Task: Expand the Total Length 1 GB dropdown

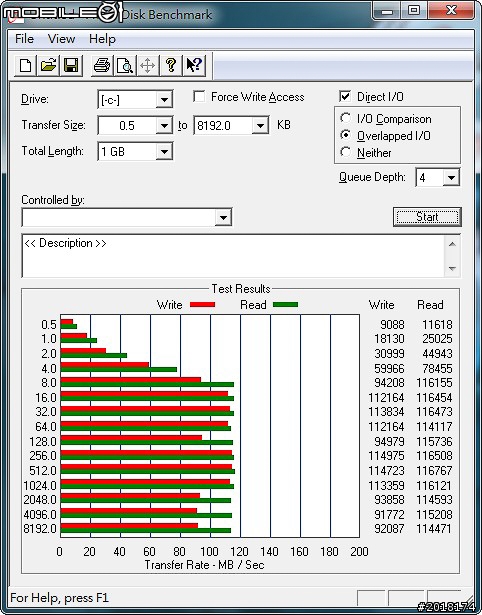Action: coord(164,151)
